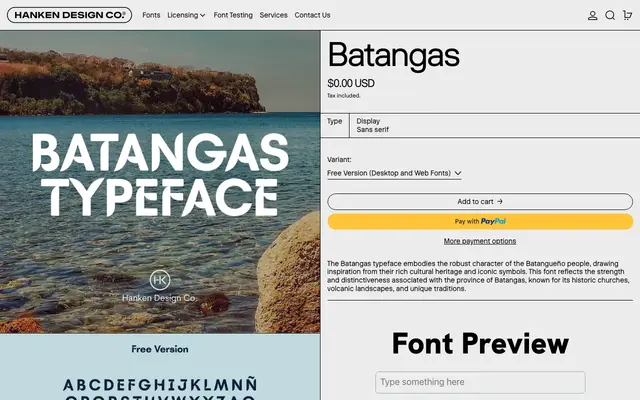Open the shopping cart icon
Image resolution: width=640 pixels, height=400 pixels.
(627, 15)
